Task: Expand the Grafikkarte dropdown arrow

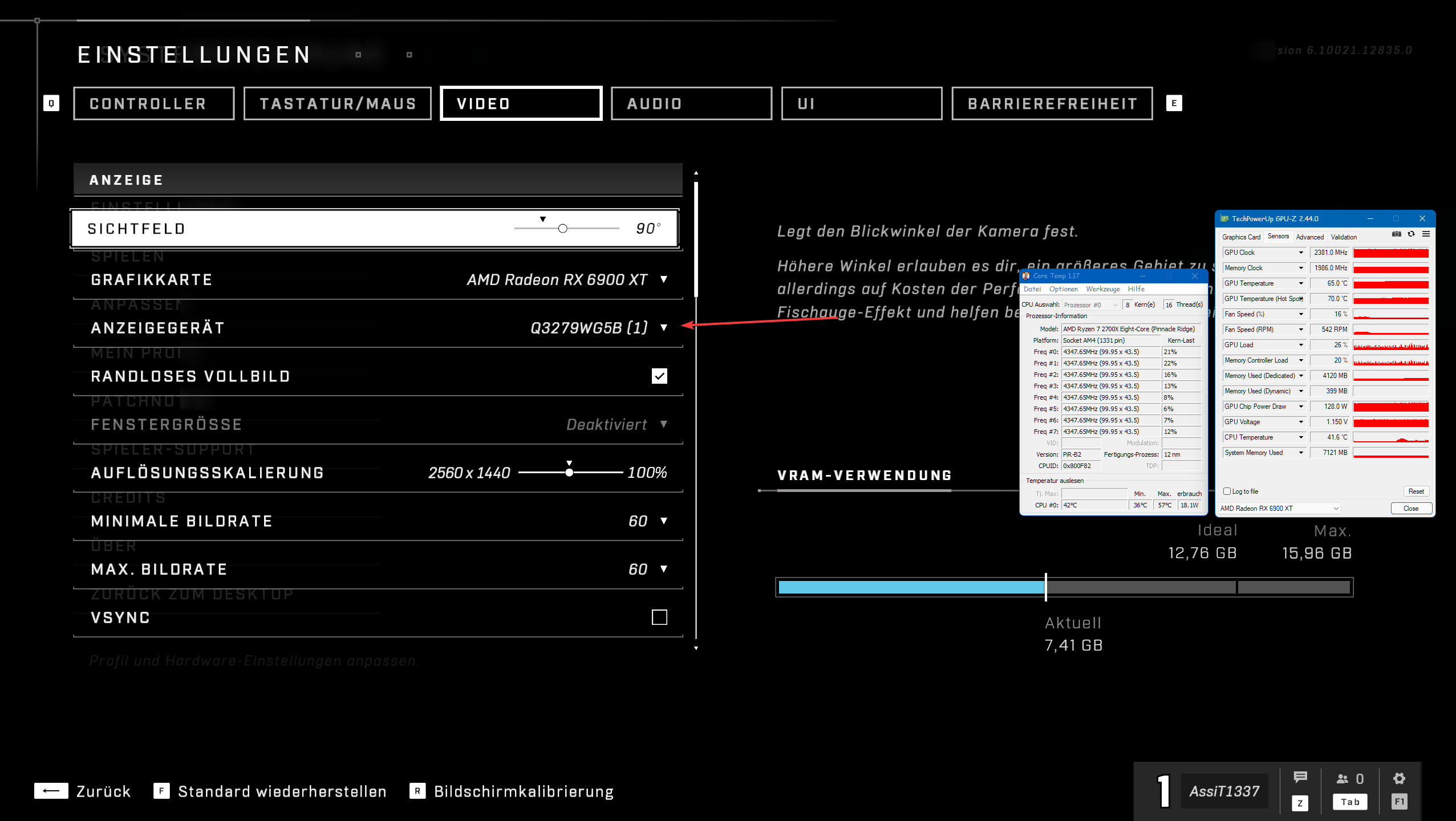Action: click(664, 279)
